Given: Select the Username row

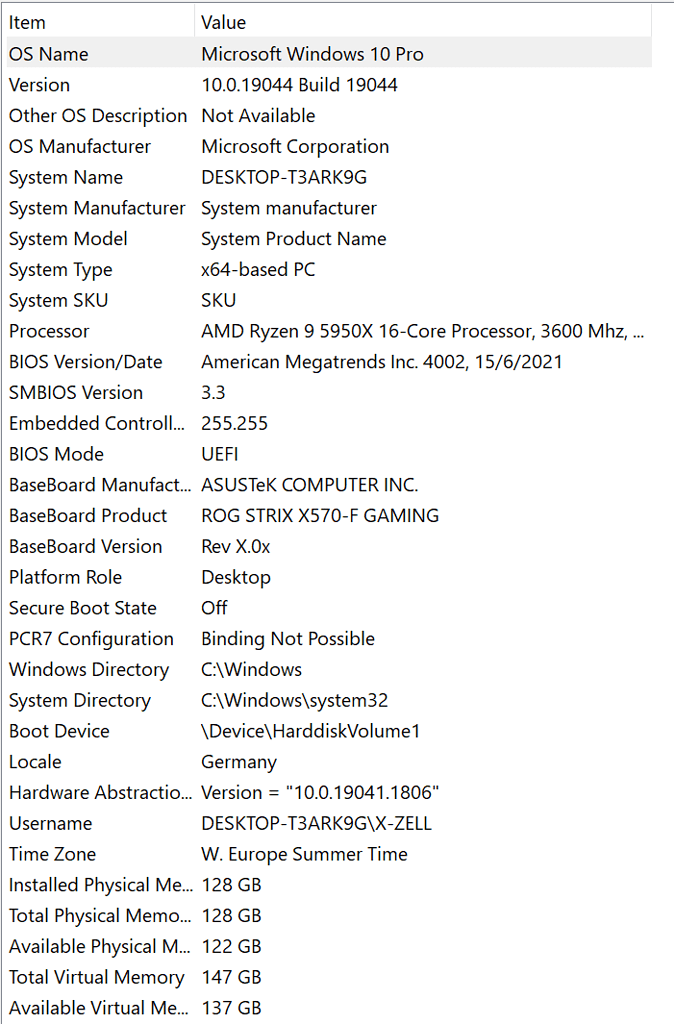Looking at the screenshot, I should (329, 823).
